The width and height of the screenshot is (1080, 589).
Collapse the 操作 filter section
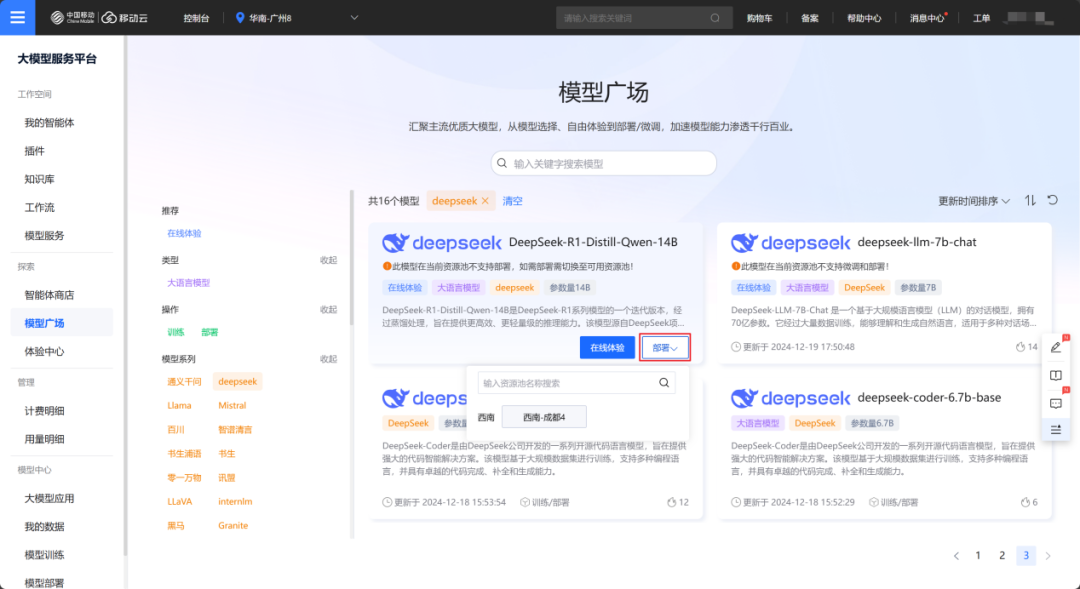pos(329,310)
